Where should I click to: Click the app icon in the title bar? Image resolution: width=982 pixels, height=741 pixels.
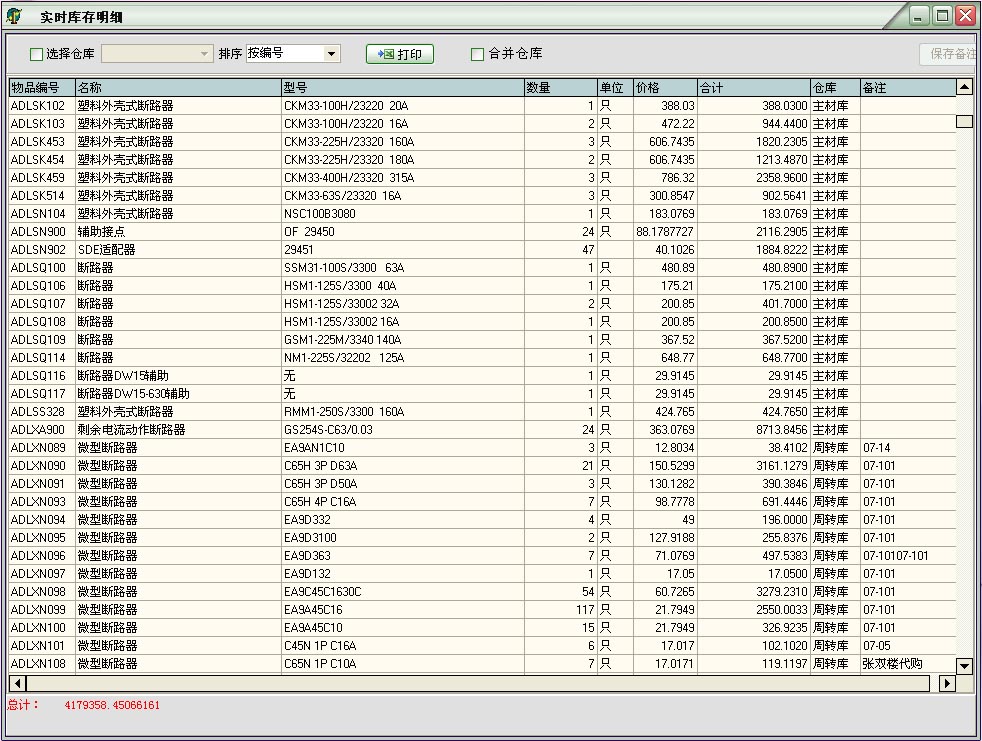tap(15, 16)
